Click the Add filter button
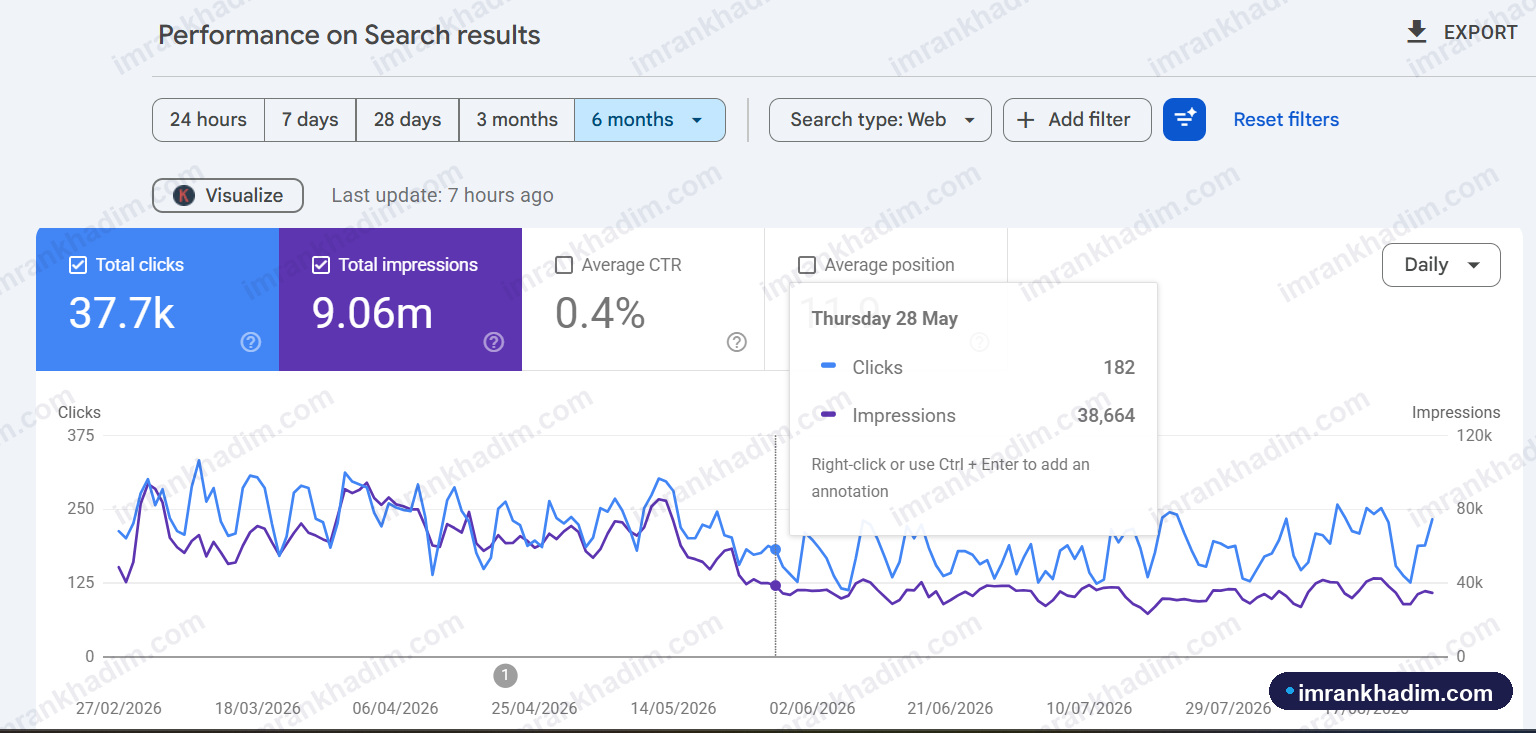Viewport: 1536px width, 733px height. [1077, 120]
